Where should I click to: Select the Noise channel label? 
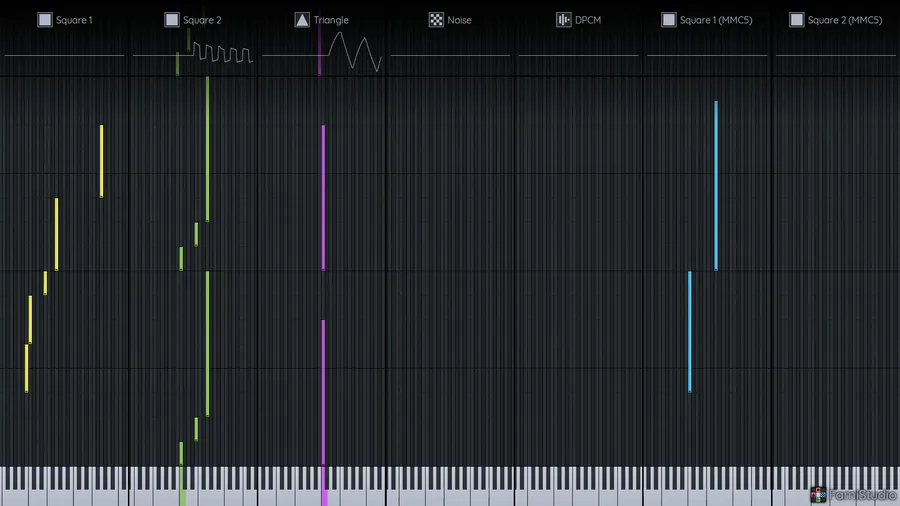click(459, 20)
